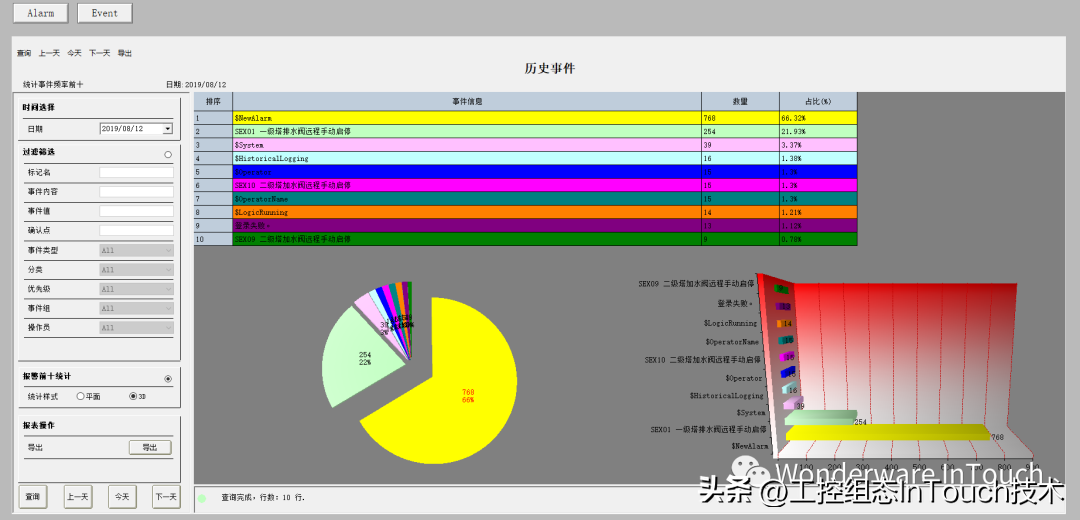Screen dimensions: 1080x520
Task: Open the 操作员 dropdown
Action: click(136, 328)
